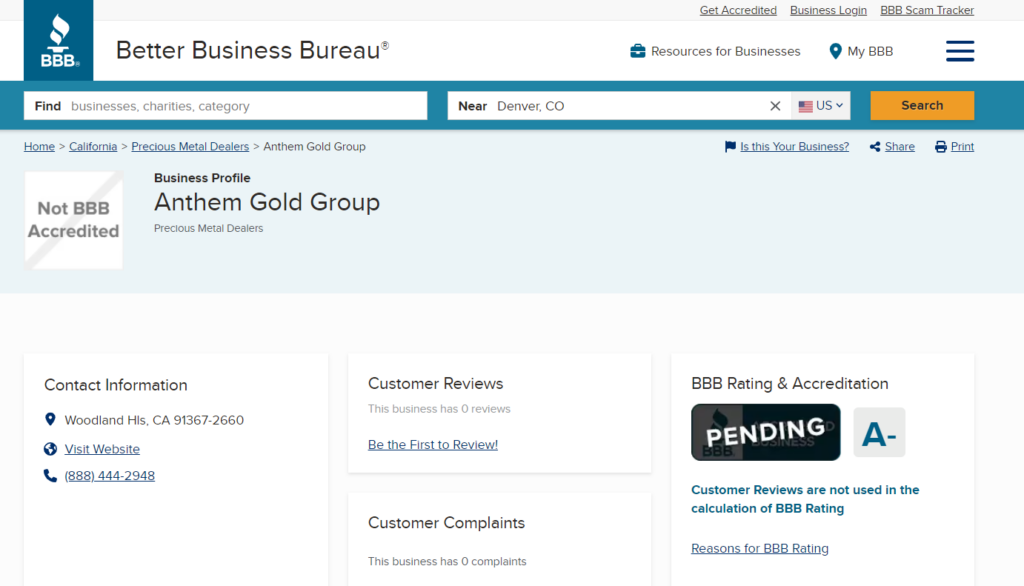
Task: Go to the California breadcrumb
Action: 93,146
